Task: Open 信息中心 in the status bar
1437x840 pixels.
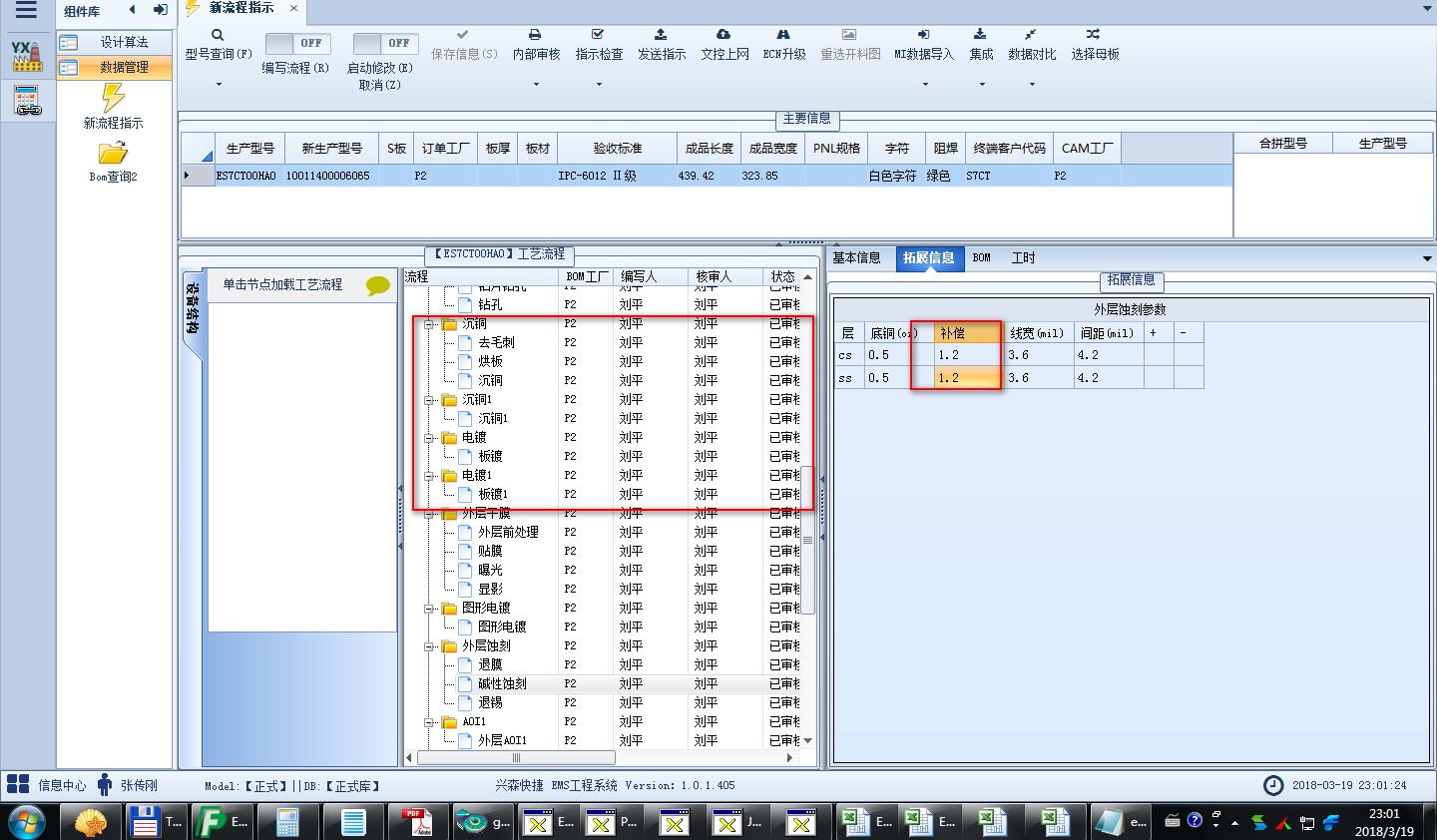Action: click(47, 785)
